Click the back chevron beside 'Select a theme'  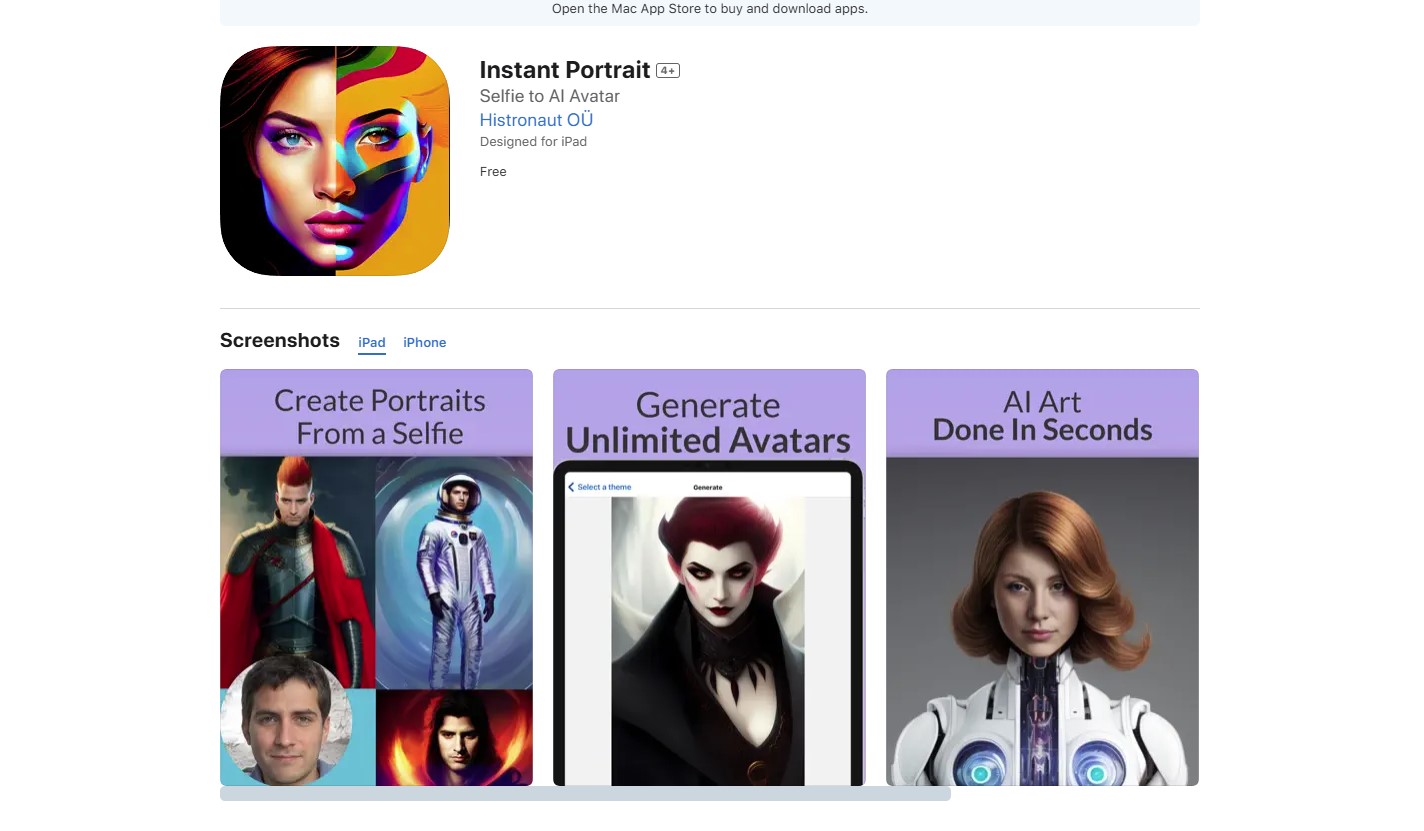pos(571,487)
